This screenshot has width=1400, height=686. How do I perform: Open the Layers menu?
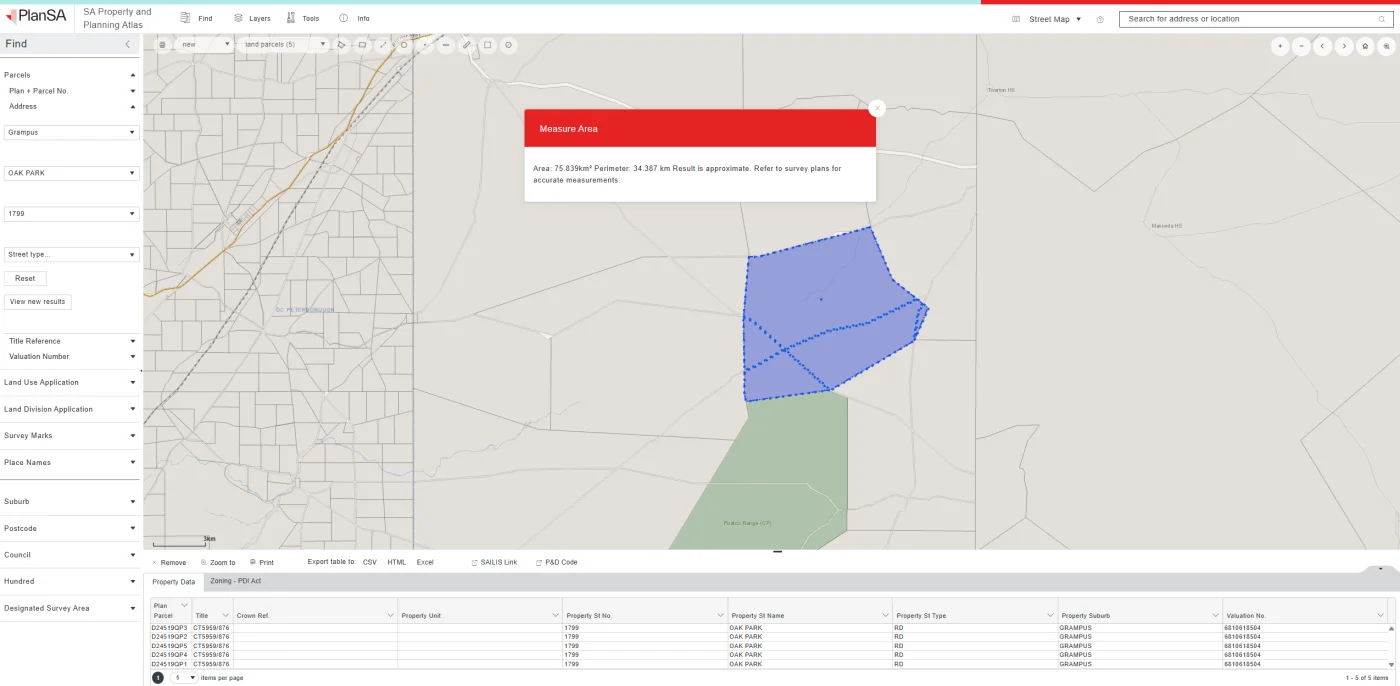252,18
